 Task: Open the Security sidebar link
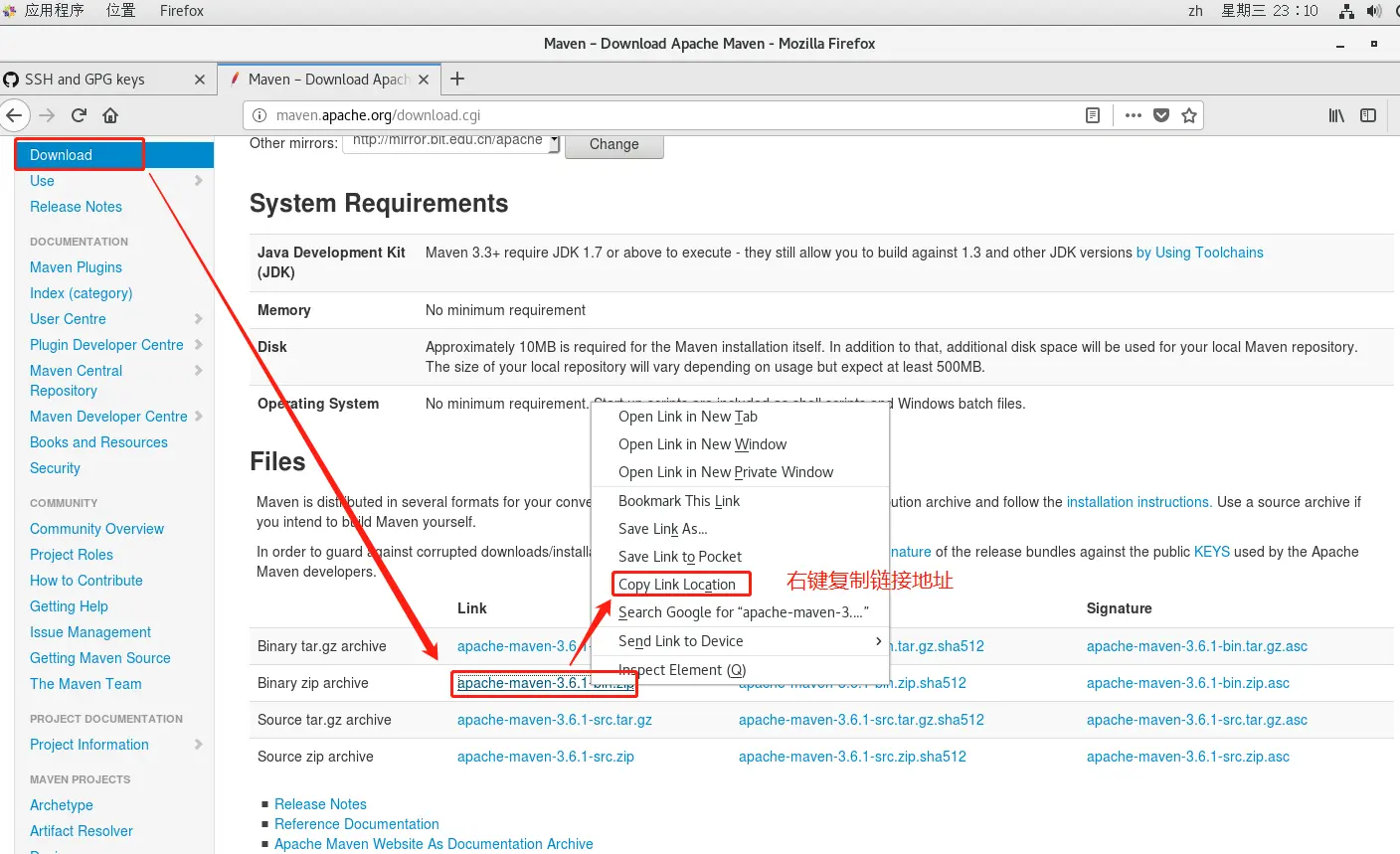tap(55, 468)
